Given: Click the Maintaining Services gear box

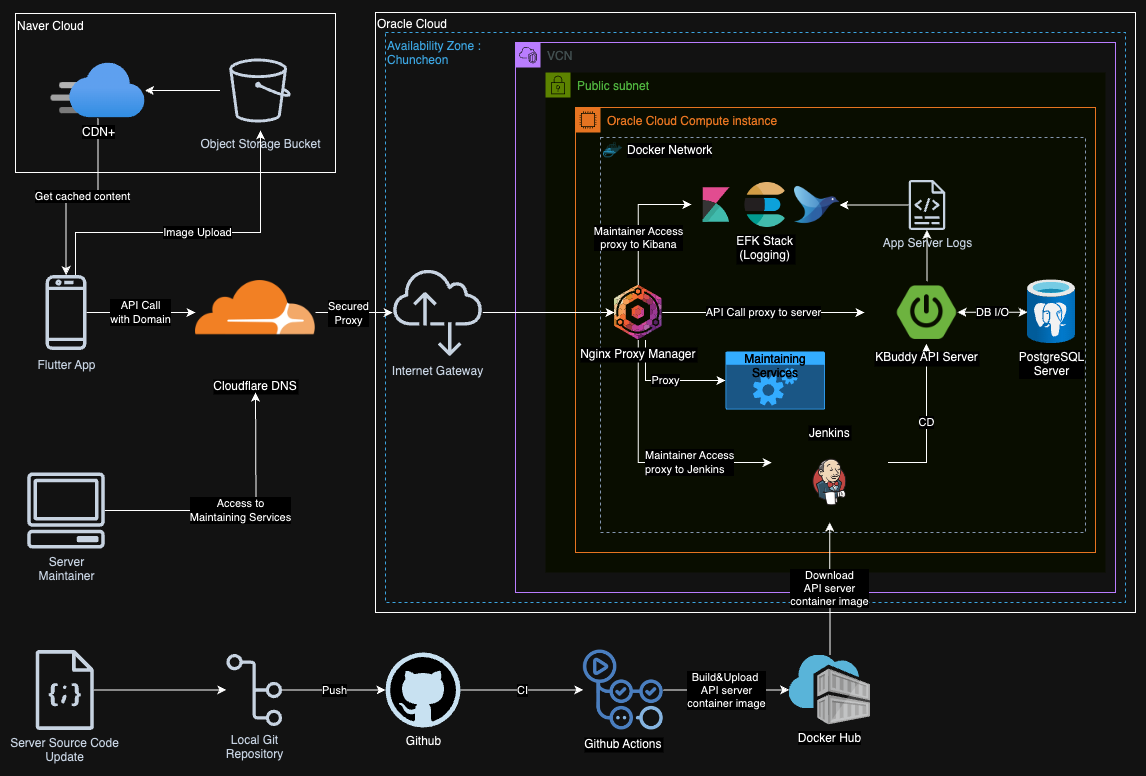Looking at the screenshot, I should pos(775,381).
